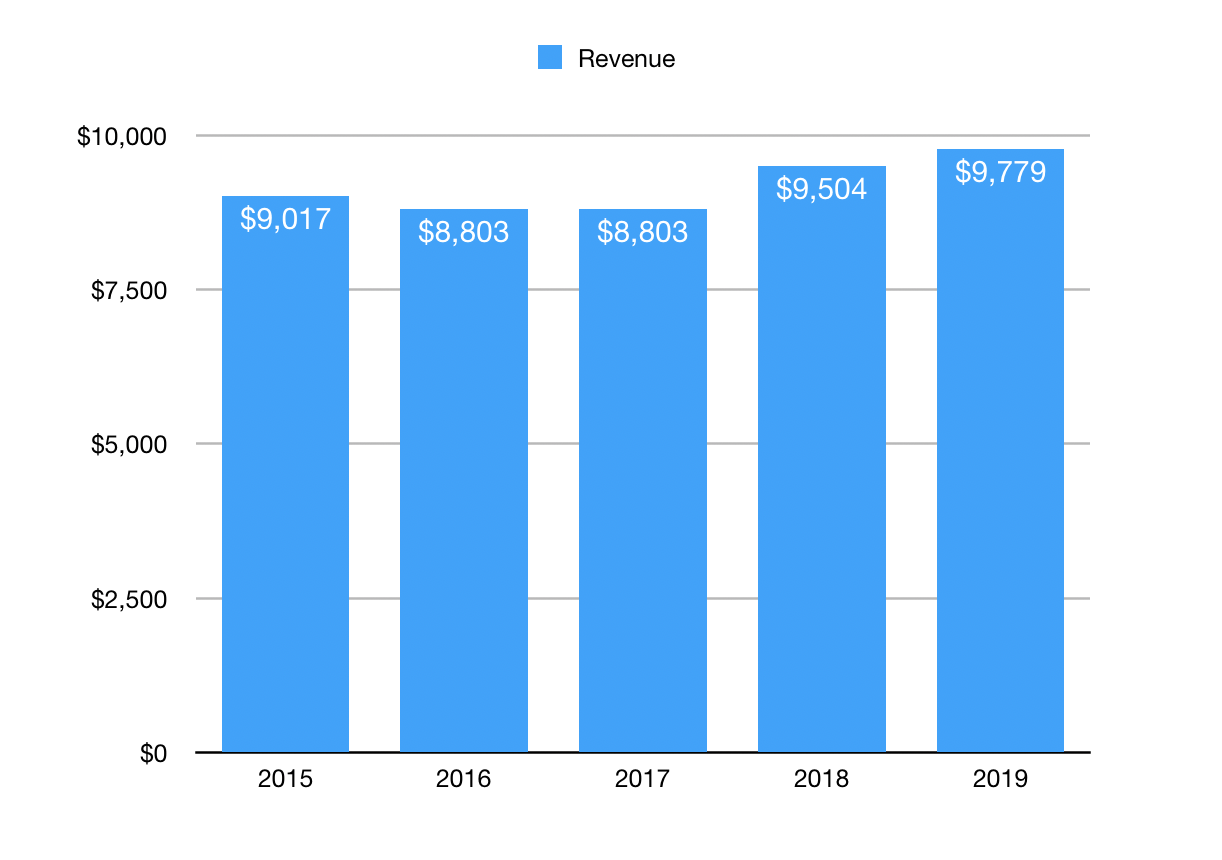1222x860 pixels.
Task: Select the Revenue legend label
Action: pos(626,59)
